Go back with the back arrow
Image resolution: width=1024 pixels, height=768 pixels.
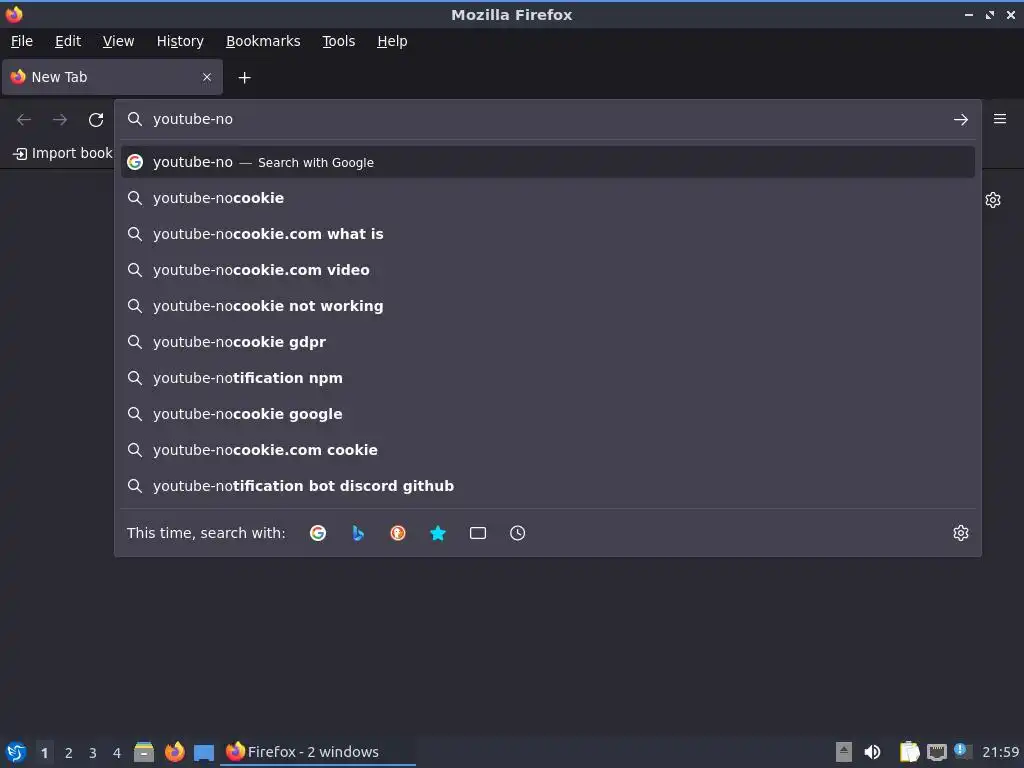click(24, 120)
